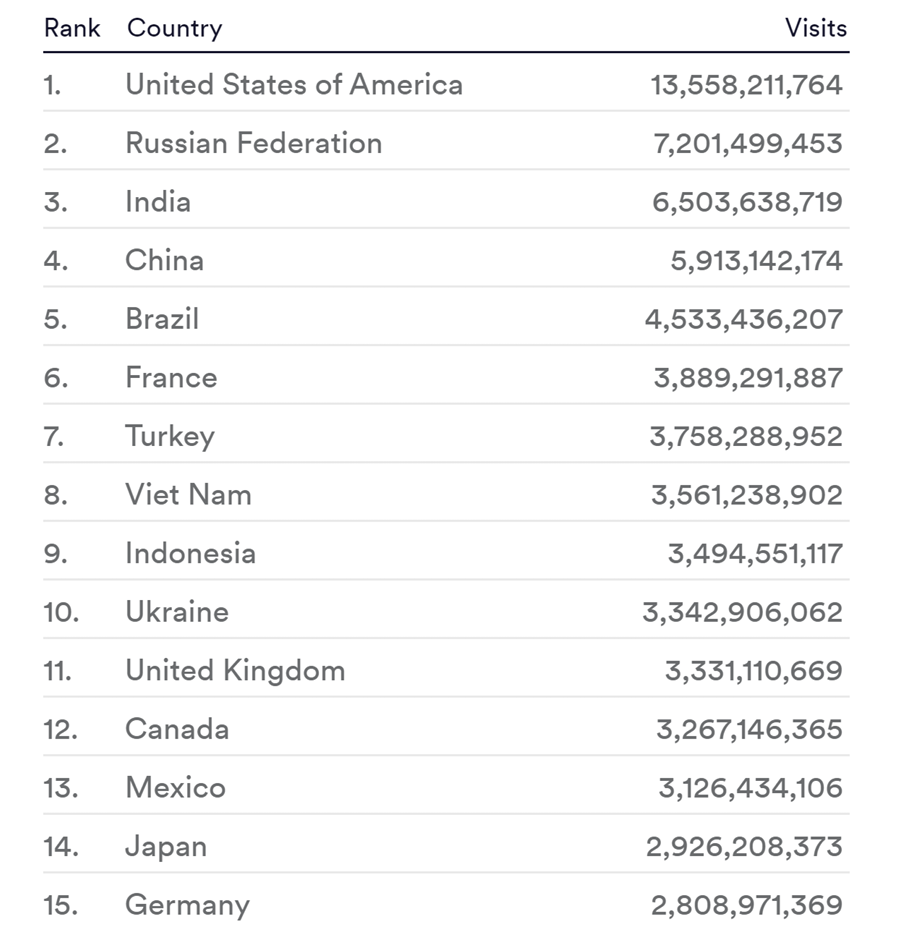Click the Rank column header
Image resolution: width=898 pixels, height=940 pixels.
tap(72, 27)
